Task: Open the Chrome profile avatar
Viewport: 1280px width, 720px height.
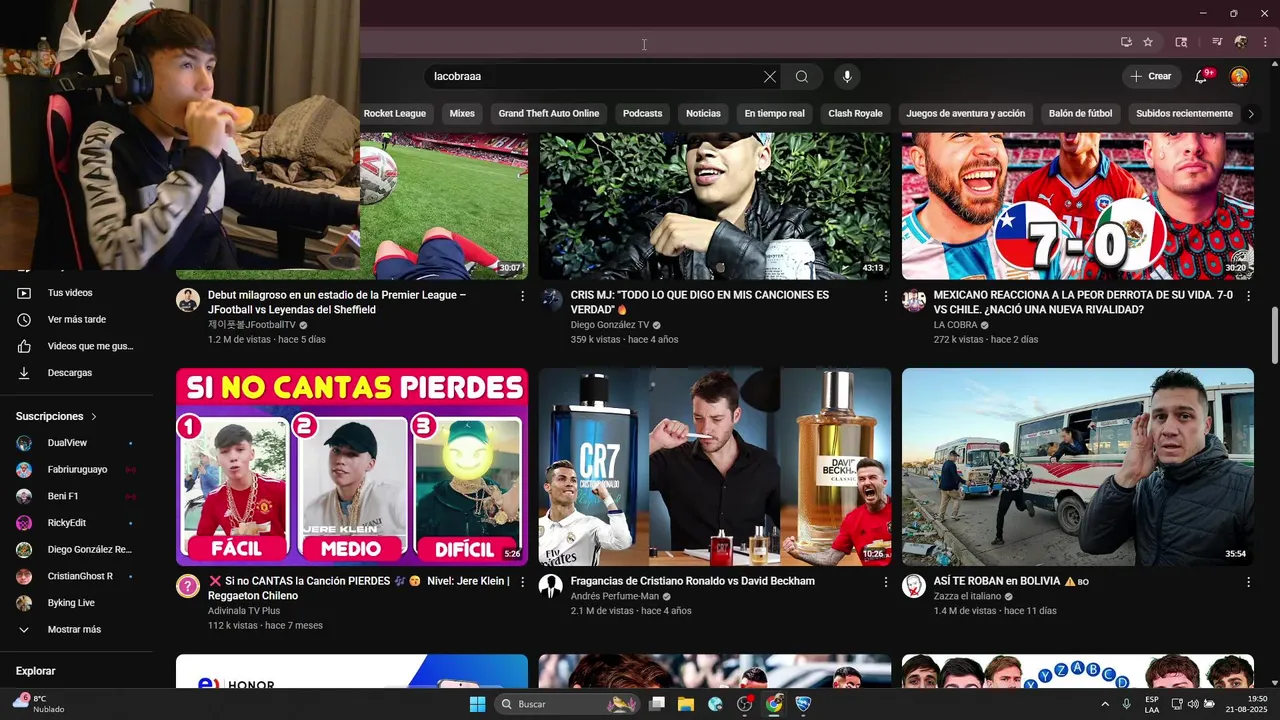Action: 1240,42
